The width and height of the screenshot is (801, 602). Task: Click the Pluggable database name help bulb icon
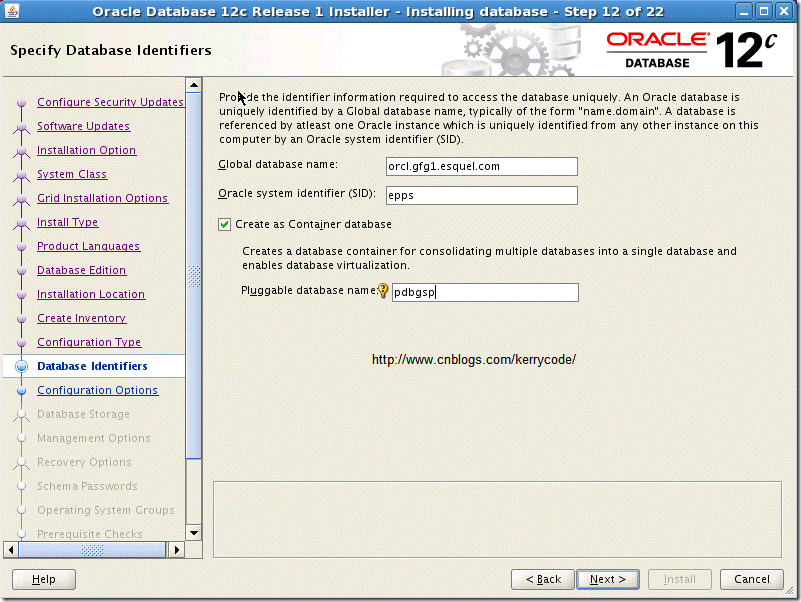pyautogui.click(x=383, y=291)
